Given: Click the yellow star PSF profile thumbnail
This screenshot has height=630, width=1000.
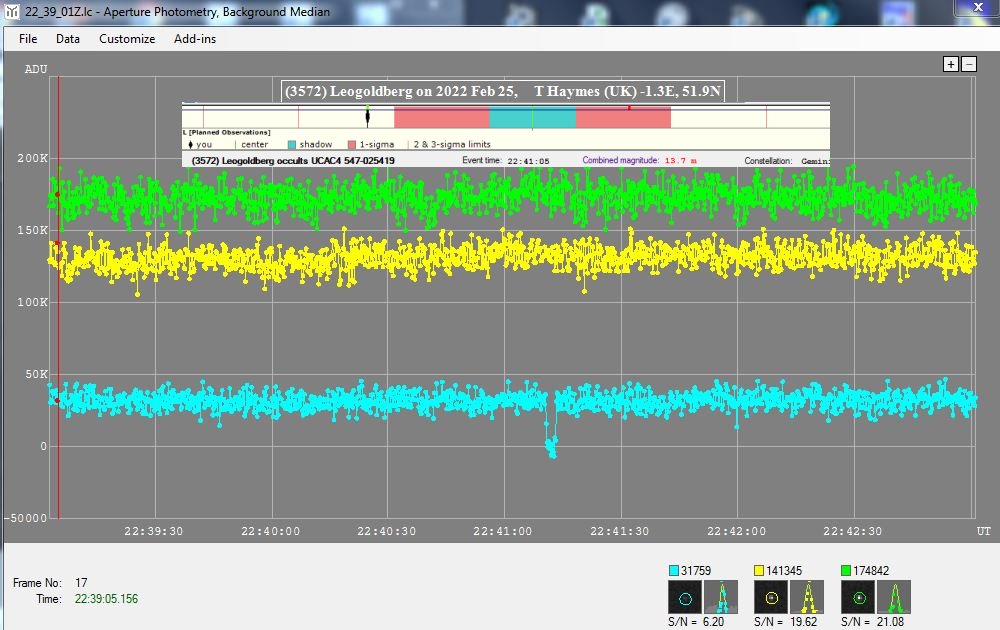Looking at the screenshot, I should [x=807, y=597].
